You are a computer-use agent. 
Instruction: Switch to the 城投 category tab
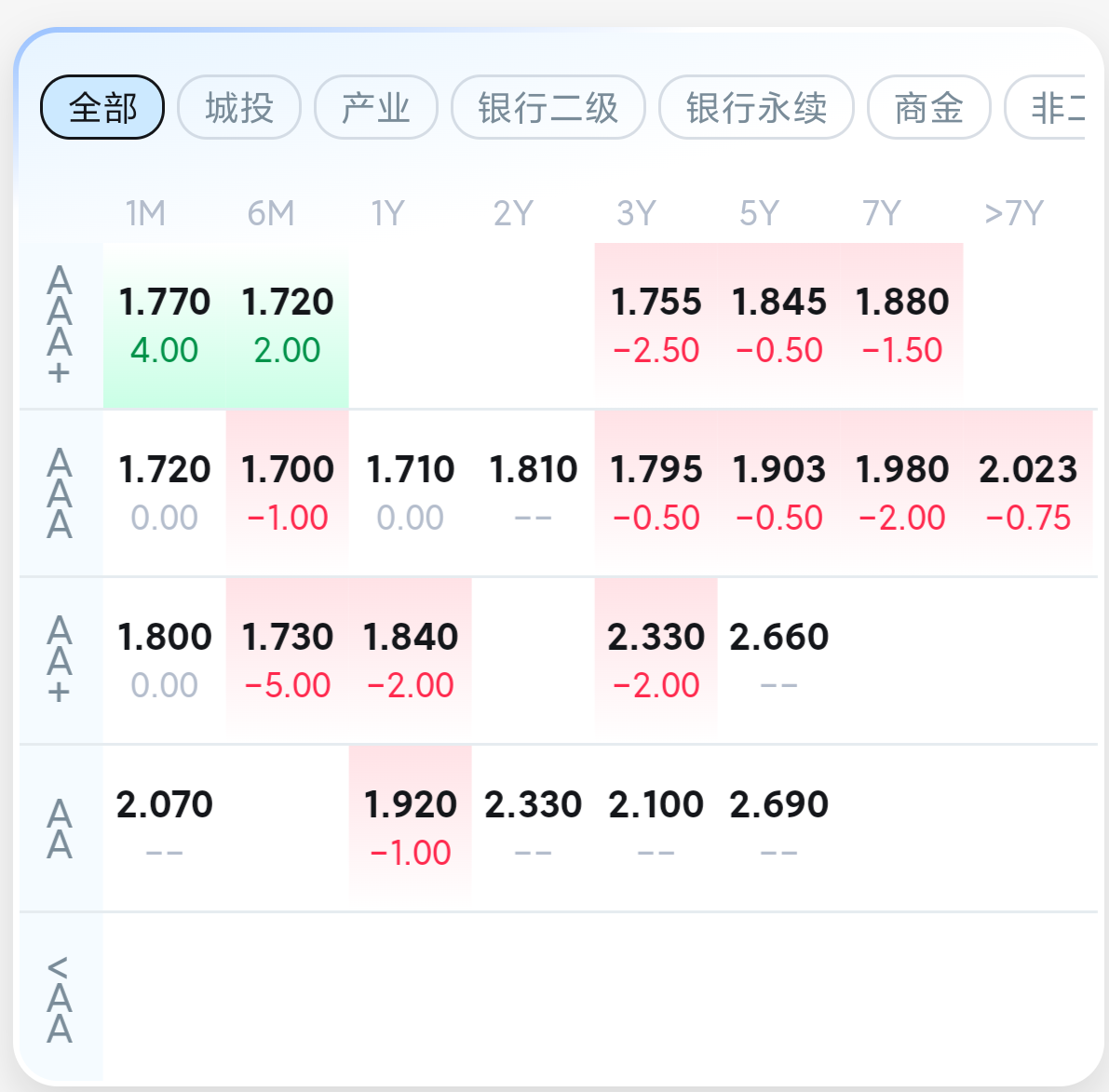click(x=239, y=107)
